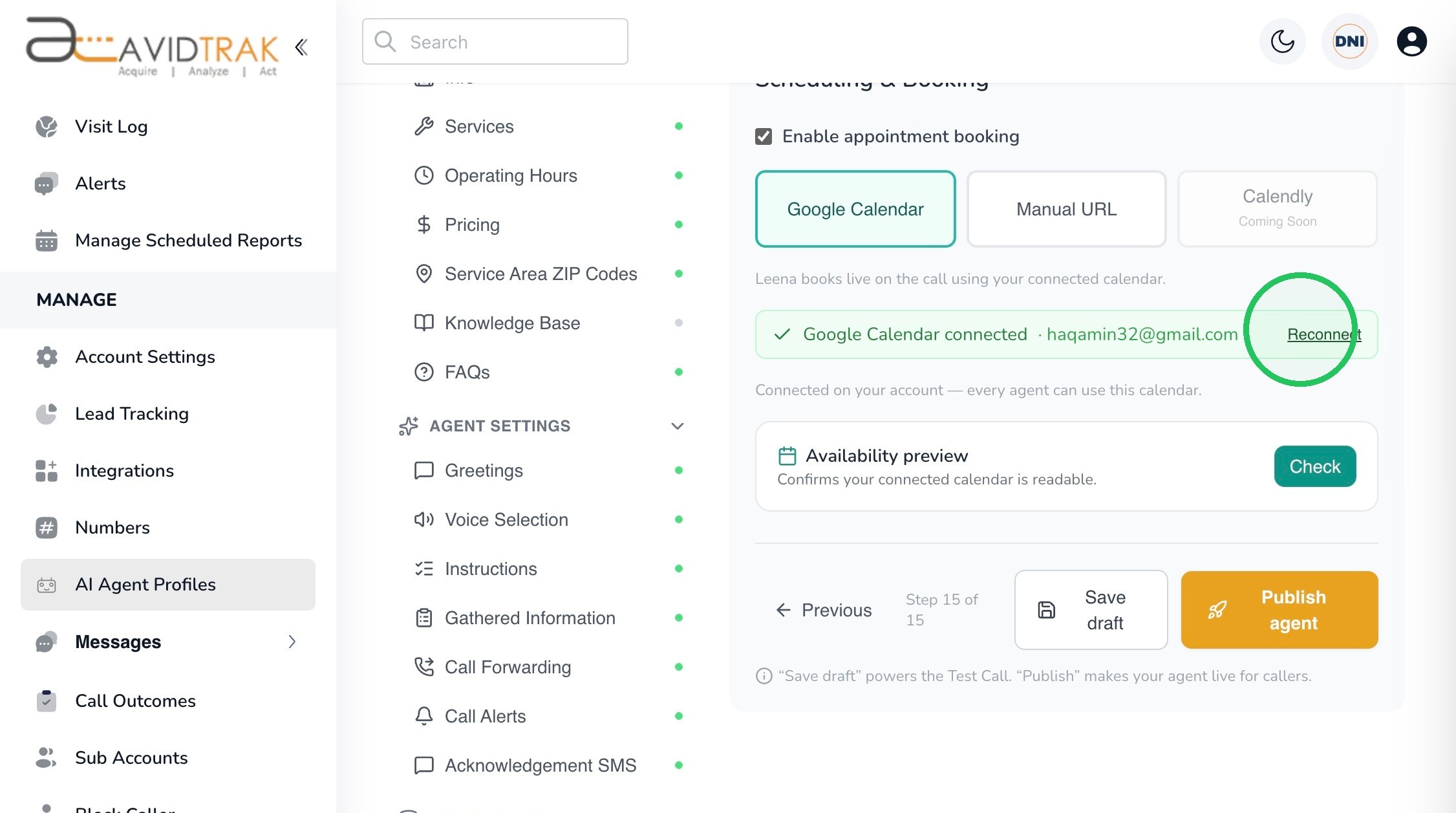Image resolution: width=1456 pixels, height=813 pixels.
Task: Click the Manage Scheduled Reports calendar icon
Action: 47,241
